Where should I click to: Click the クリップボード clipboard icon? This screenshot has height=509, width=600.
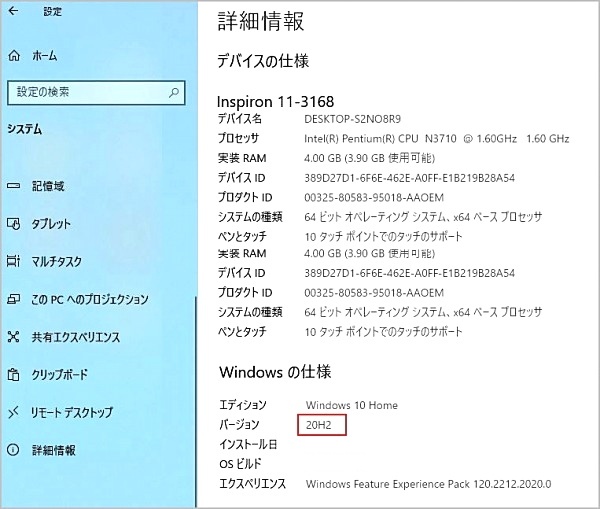[x=13, y=374]
